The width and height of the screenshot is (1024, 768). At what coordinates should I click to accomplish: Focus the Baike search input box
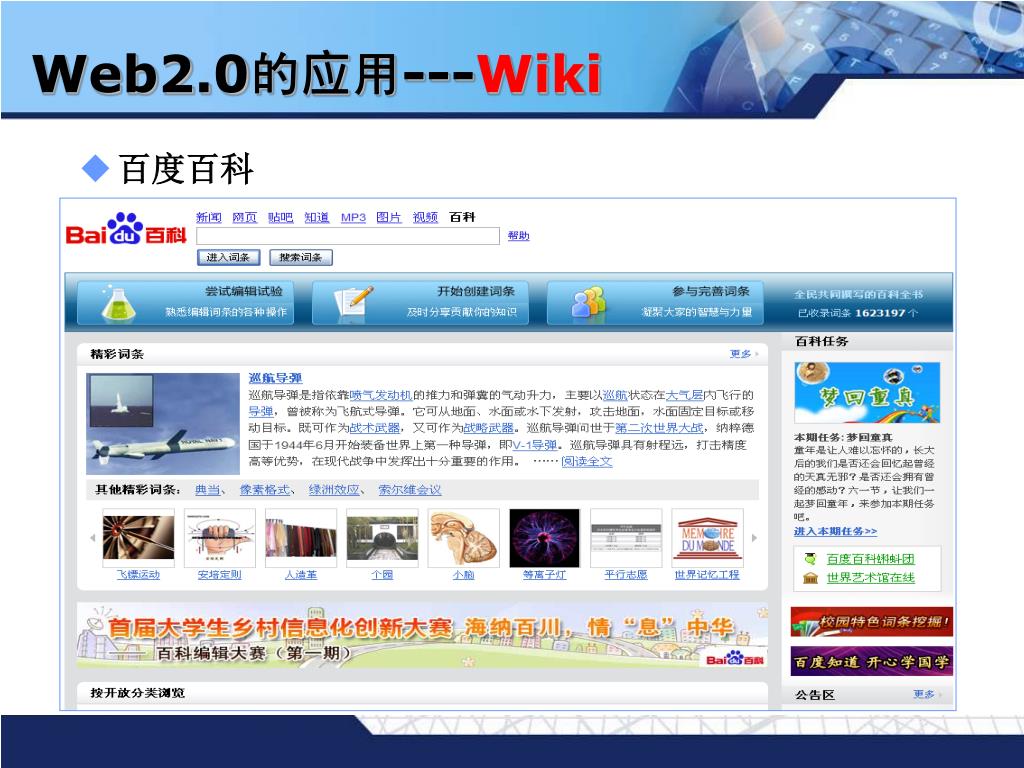[x=348, y=236]
